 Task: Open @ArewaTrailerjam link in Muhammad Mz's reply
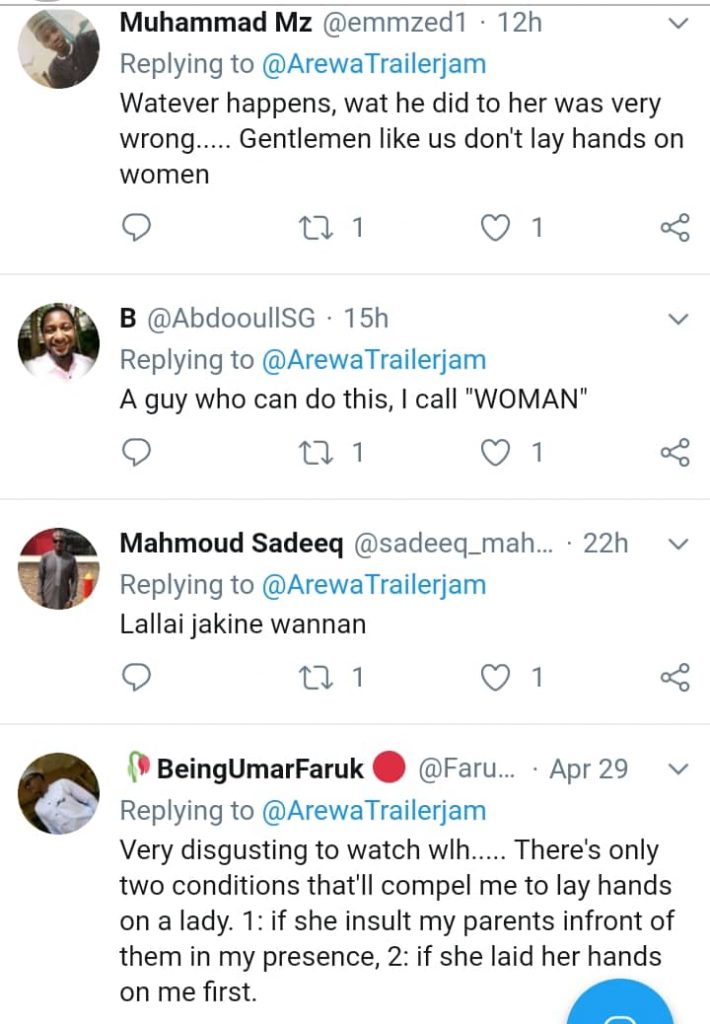pyautogui.click(x=374, y=64)
